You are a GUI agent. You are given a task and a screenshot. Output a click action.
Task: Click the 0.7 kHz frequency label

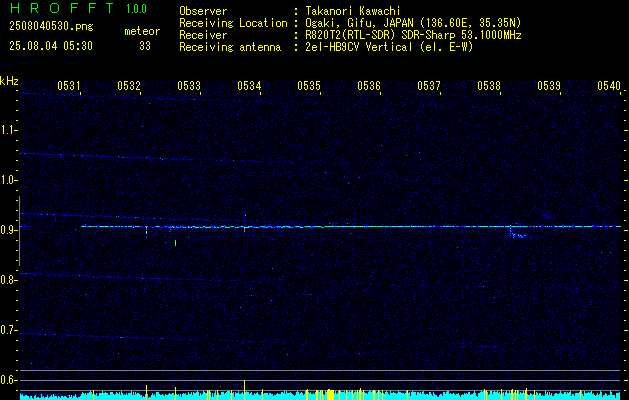tap(8, 330)
